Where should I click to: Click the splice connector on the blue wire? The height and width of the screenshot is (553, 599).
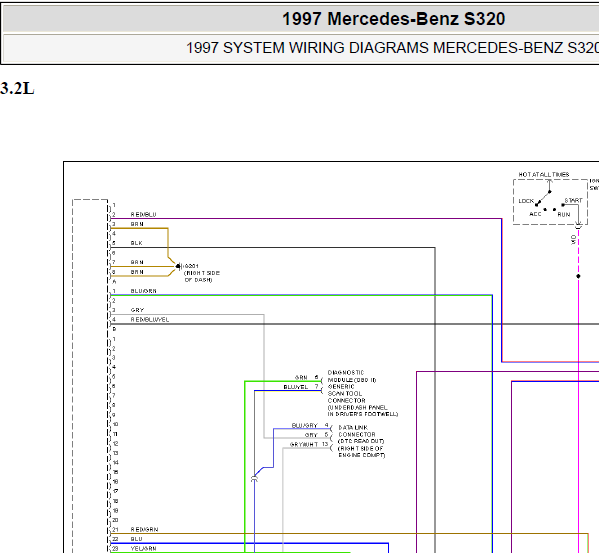pos(254,479)
